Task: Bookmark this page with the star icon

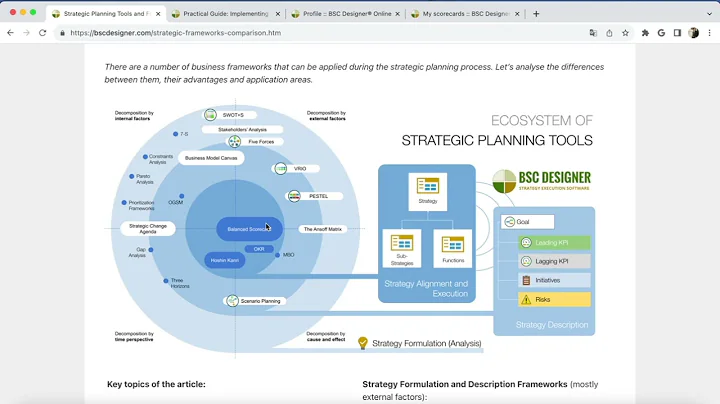Action: coord(625,33)
